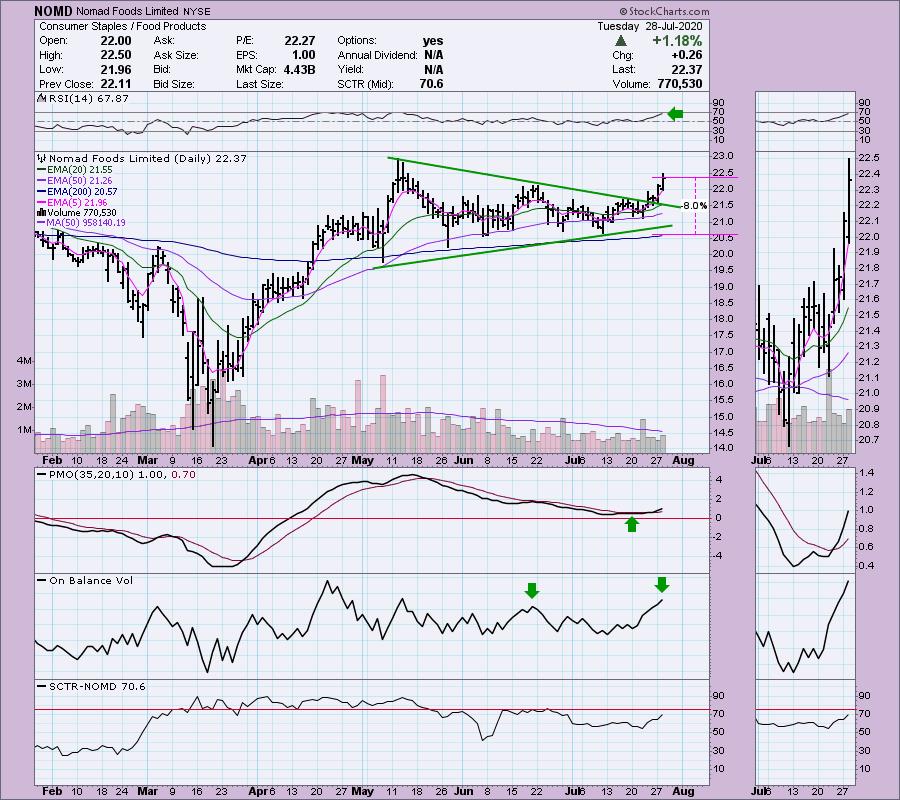
Task: Click the 8.0% measurement label
Action: click(x=695, y=206)
